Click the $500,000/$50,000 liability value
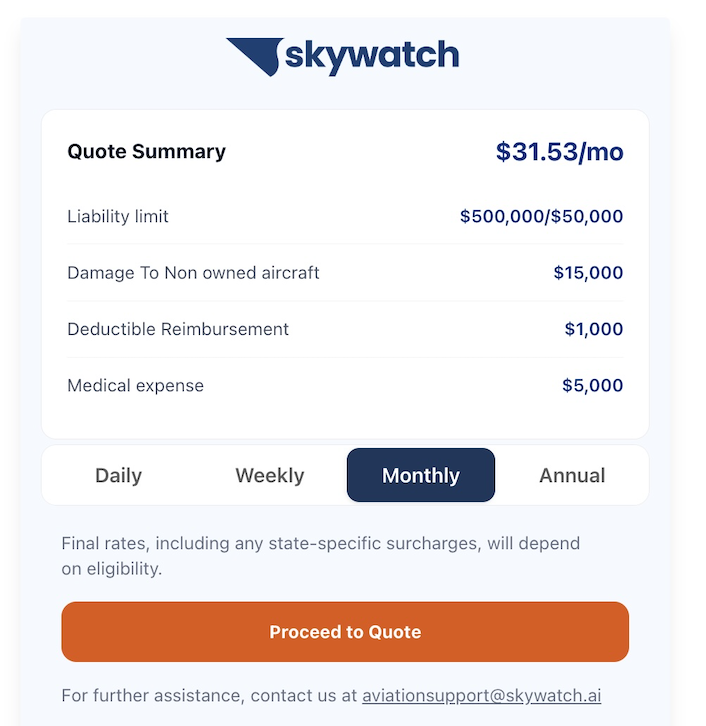This screenshot has height=726, width=706. tap(541, 216)
